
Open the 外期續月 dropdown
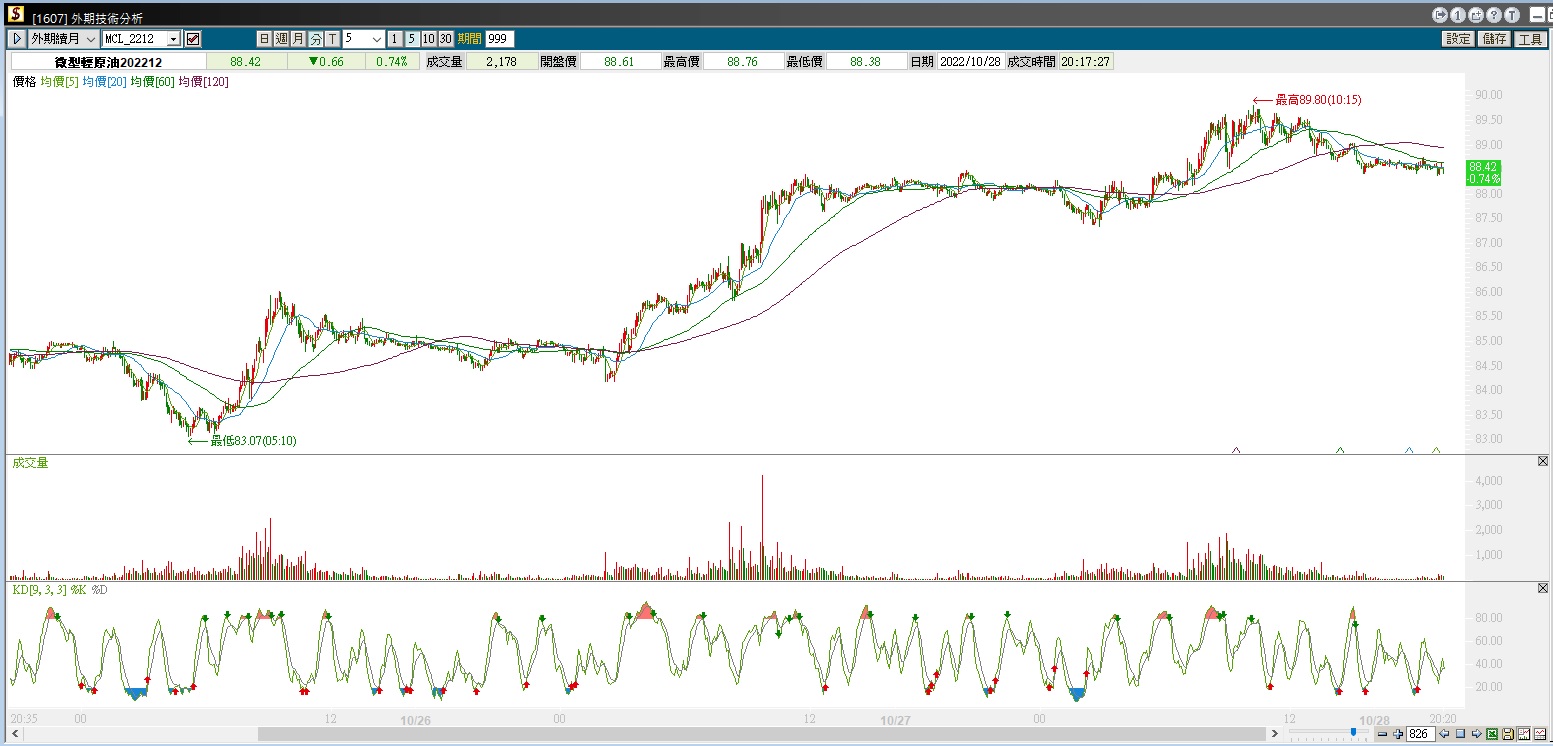coord(63,39)
